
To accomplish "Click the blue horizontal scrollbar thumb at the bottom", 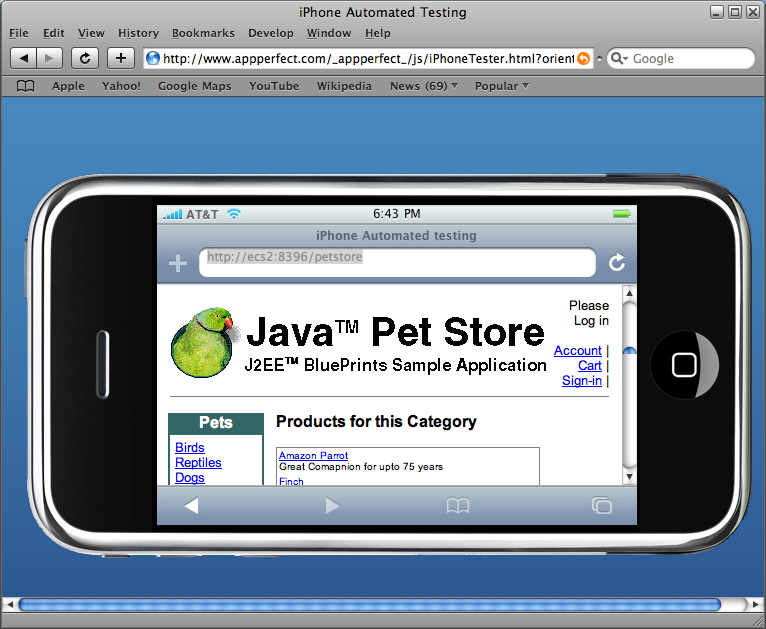I will click(x=370, y=605).
